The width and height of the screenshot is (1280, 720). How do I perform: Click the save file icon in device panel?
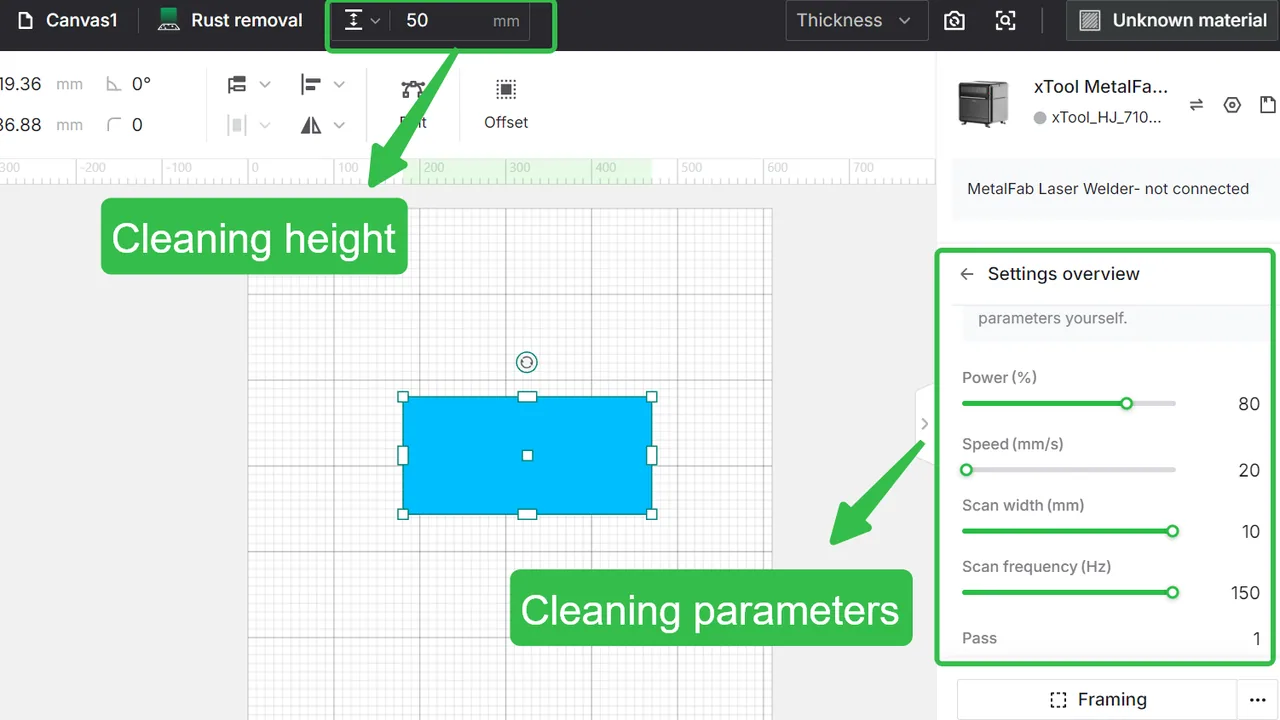click(1268, 104)
